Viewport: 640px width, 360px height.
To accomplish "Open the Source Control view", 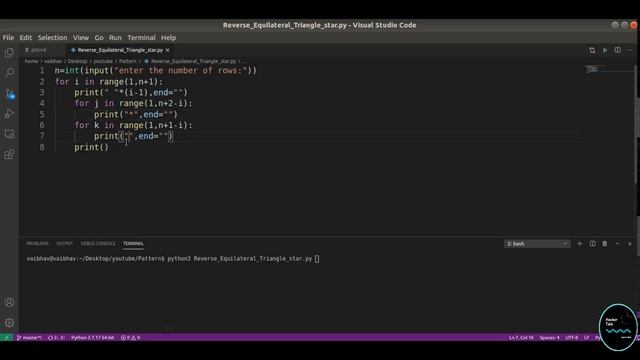I will (9, 93).
